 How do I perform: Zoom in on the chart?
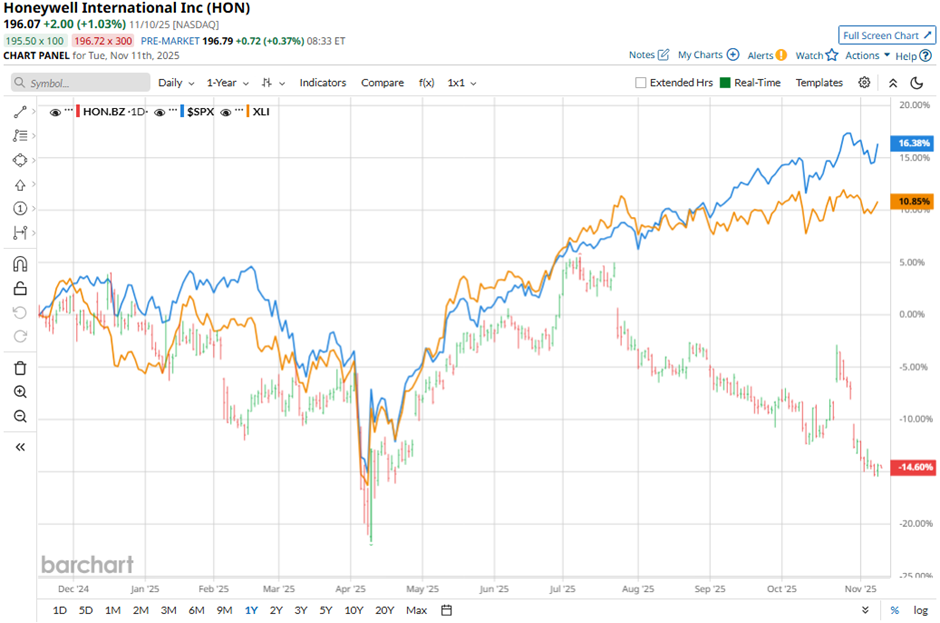click(x=20, y=392)
